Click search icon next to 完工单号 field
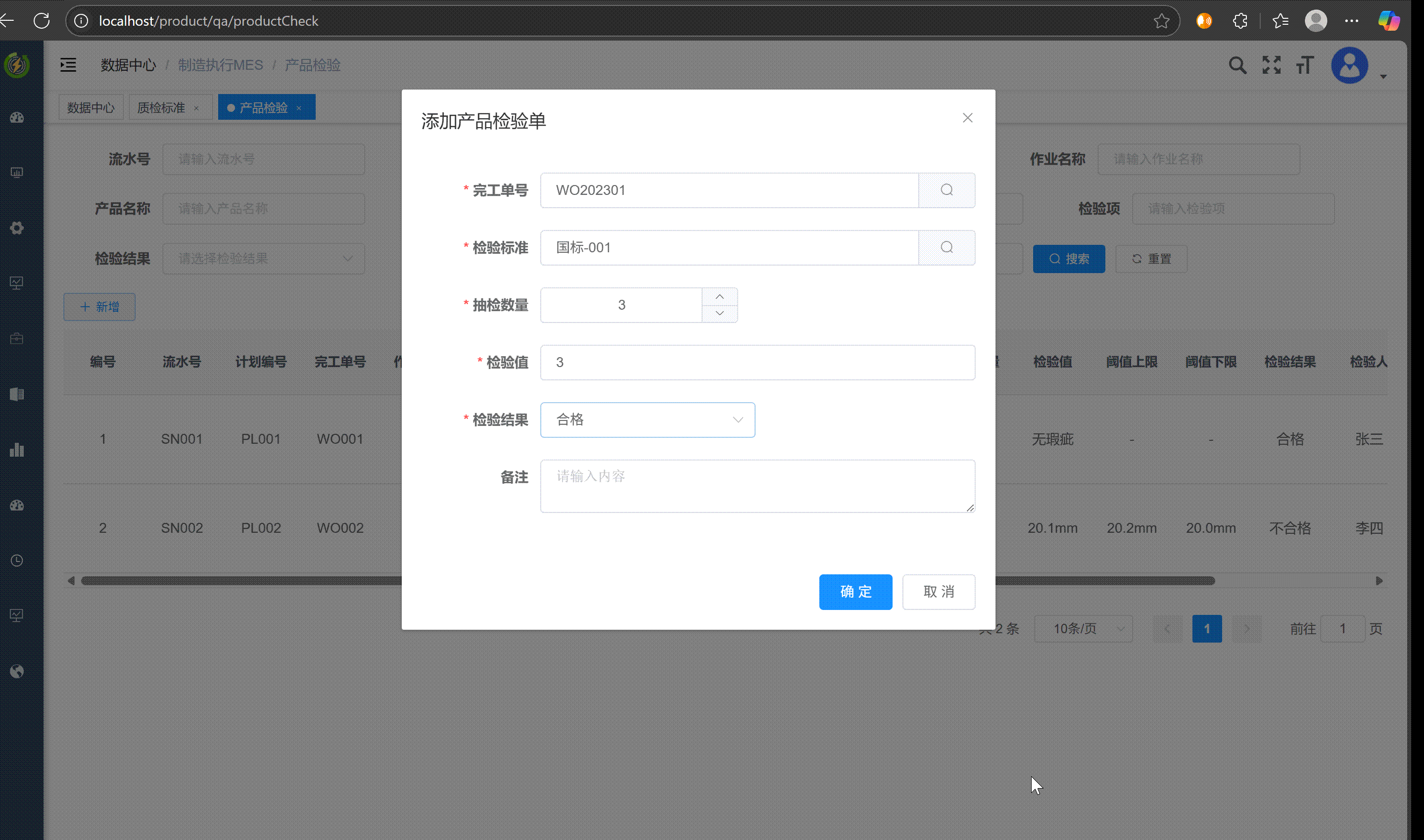This screenshot has height=840, width=1424. pyautogui.click(x=947, y=190)
